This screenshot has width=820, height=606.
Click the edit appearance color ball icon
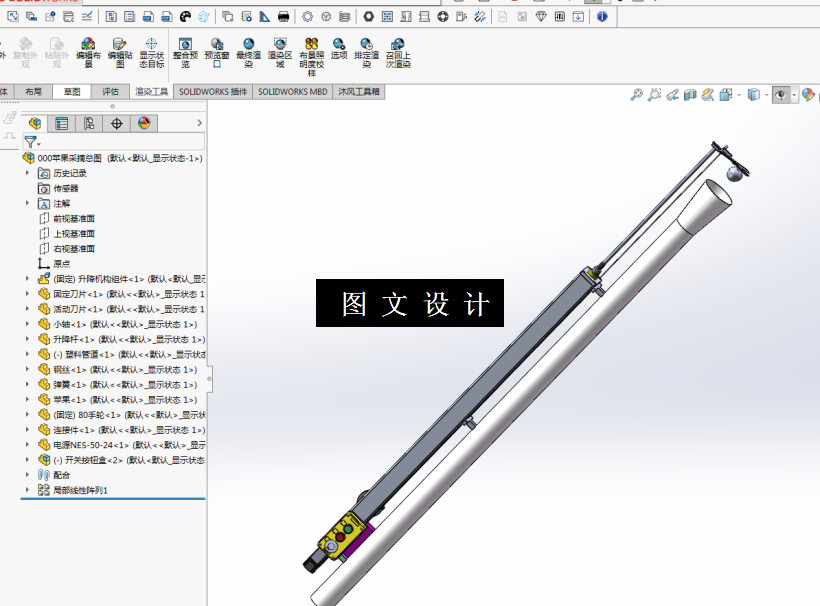(x=808, y=95)
